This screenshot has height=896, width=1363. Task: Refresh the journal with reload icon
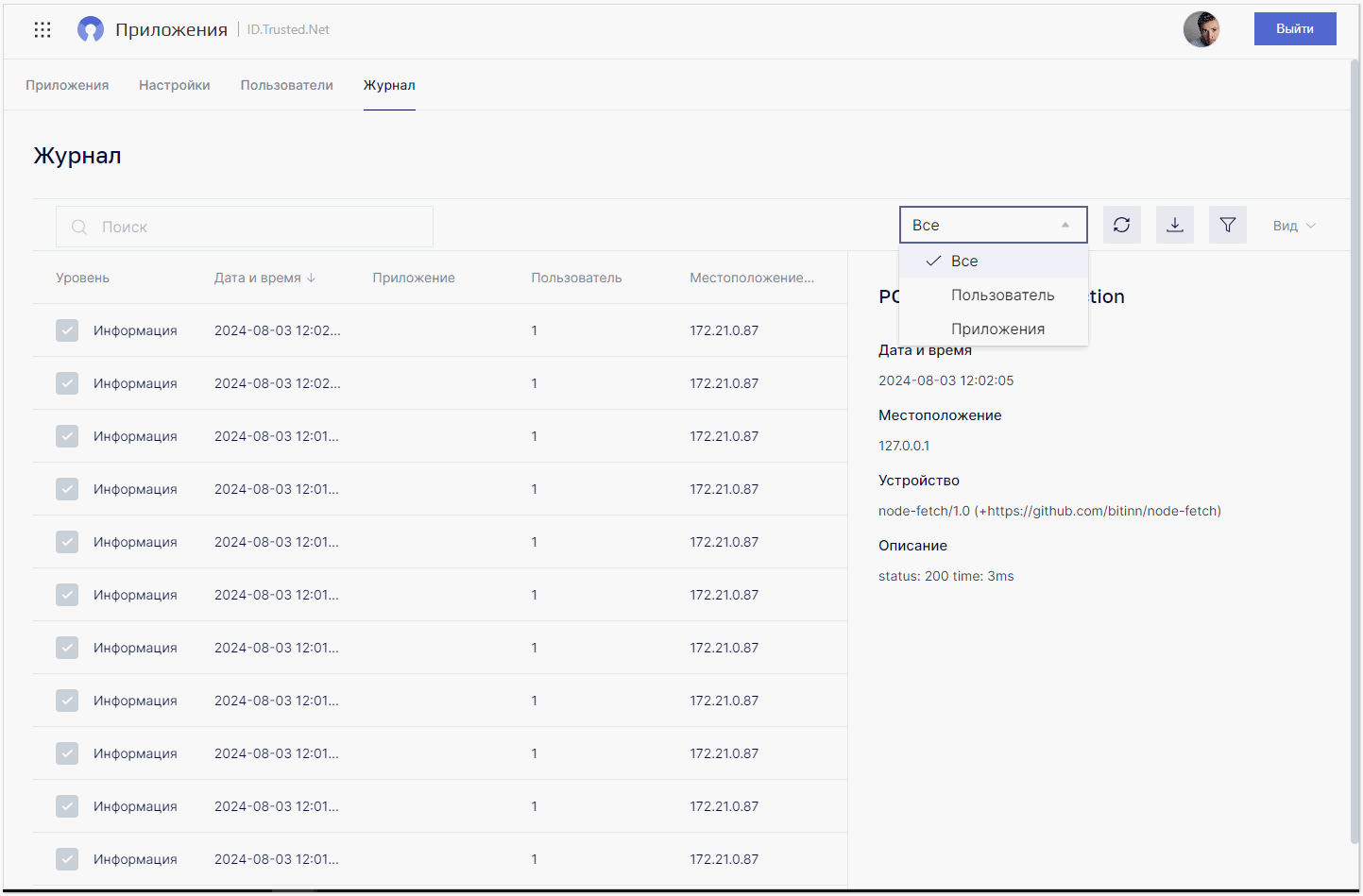[1122, 225]
